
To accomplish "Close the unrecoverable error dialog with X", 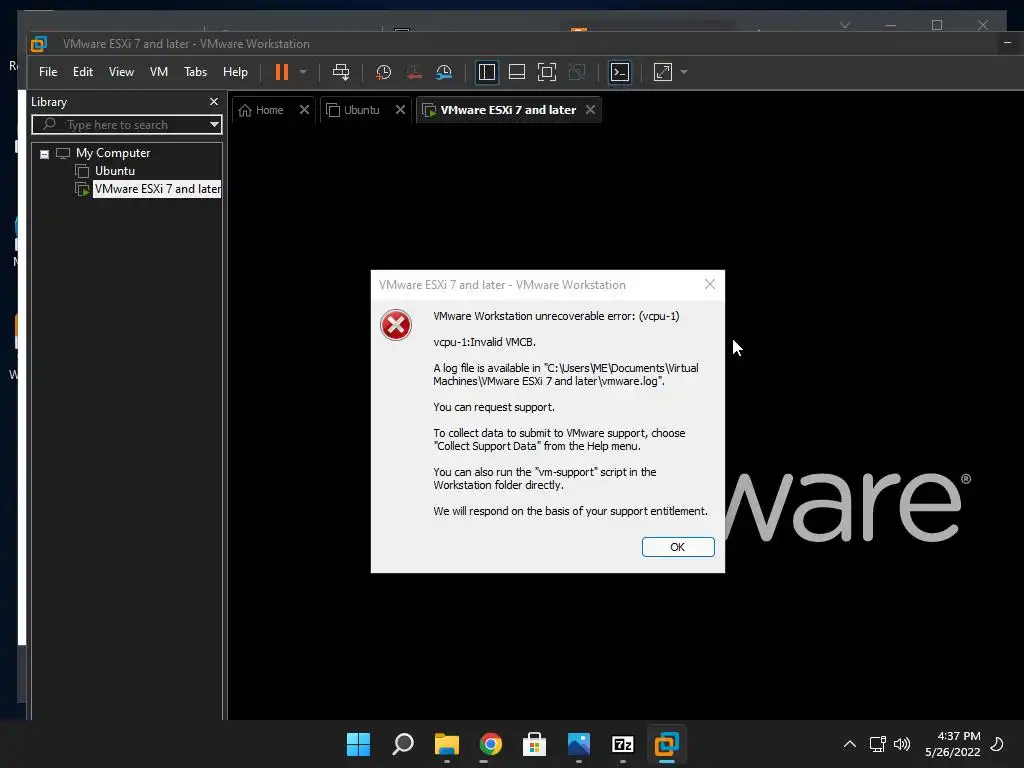I will (x=710, y=285).
